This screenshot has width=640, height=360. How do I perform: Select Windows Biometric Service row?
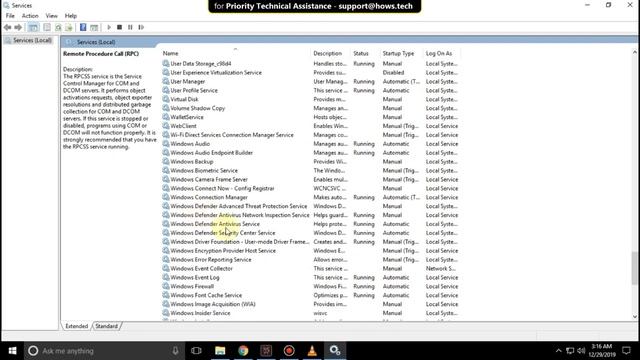(310, 171)
